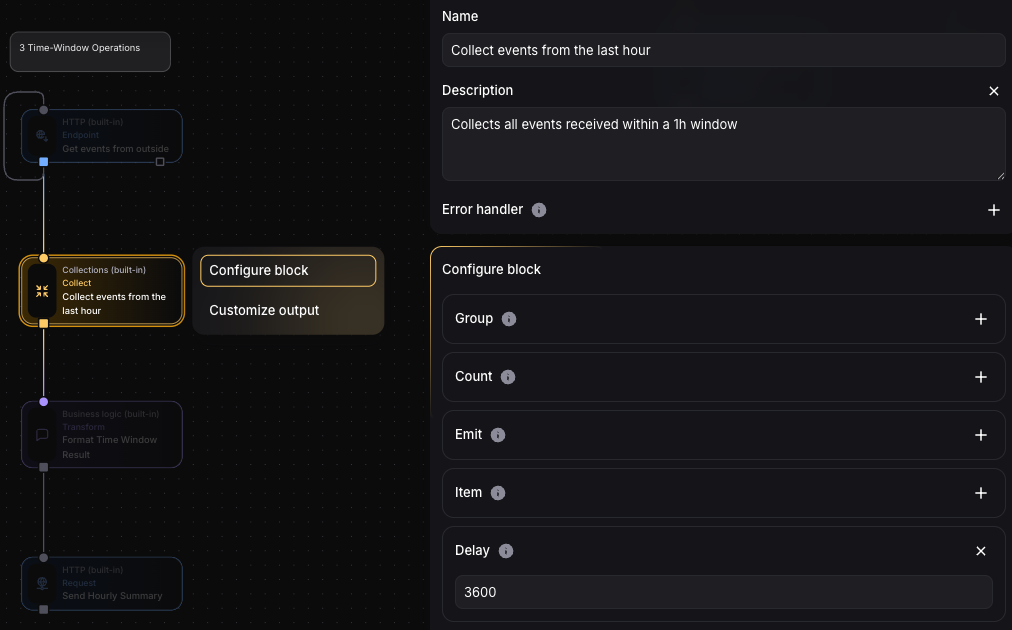The height and width of the screenshot is (630, 1012).
Task: Click the info icon beside Group
Action: pos(508,319)
